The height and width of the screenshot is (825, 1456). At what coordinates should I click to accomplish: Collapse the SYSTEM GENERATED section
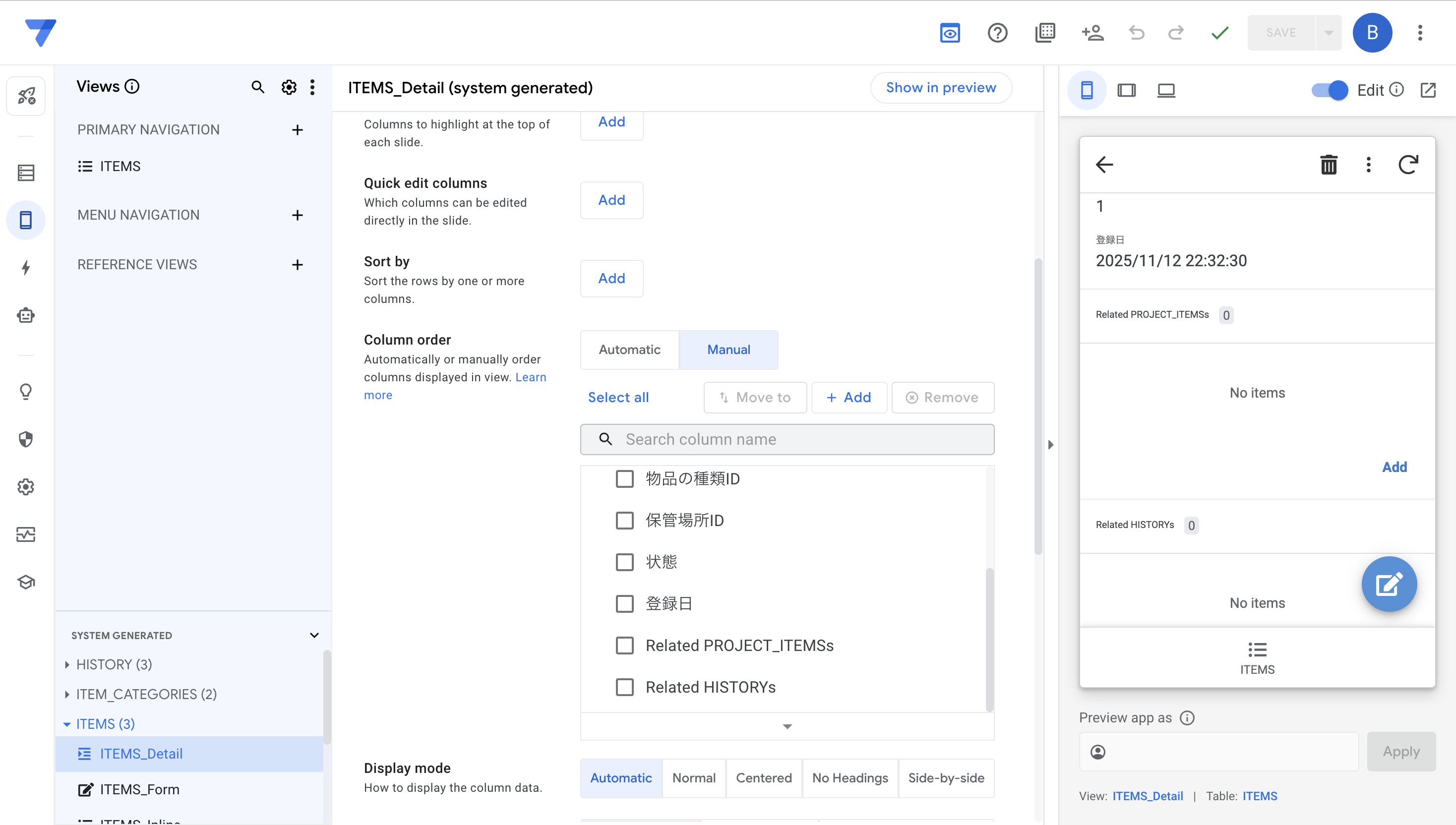(314, 635)
